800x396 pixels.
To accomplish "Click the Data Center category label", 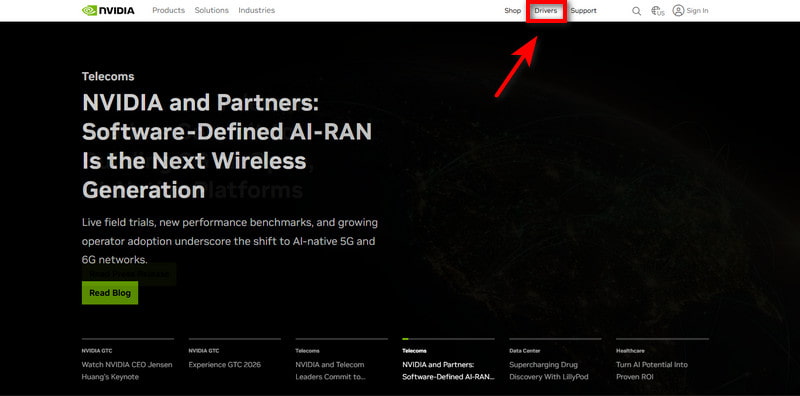I will 524,351.
